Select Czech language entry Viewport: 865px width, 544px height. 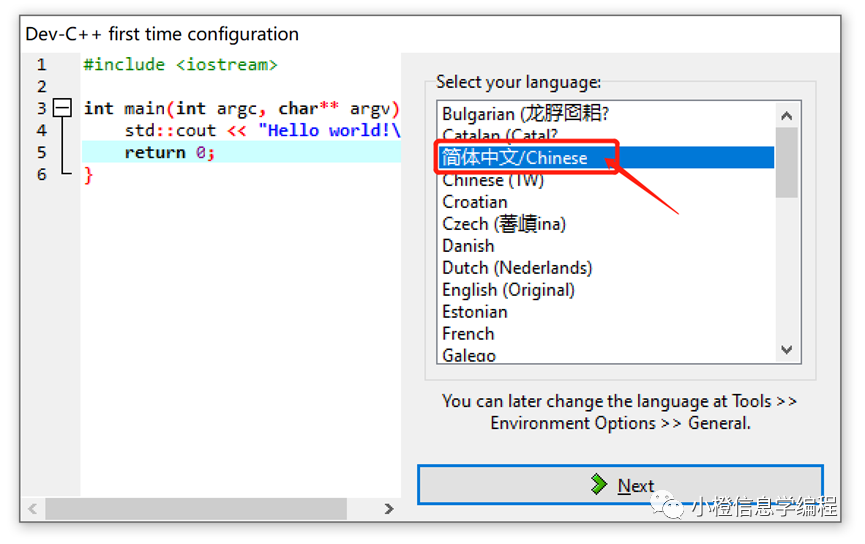(606, 224)
